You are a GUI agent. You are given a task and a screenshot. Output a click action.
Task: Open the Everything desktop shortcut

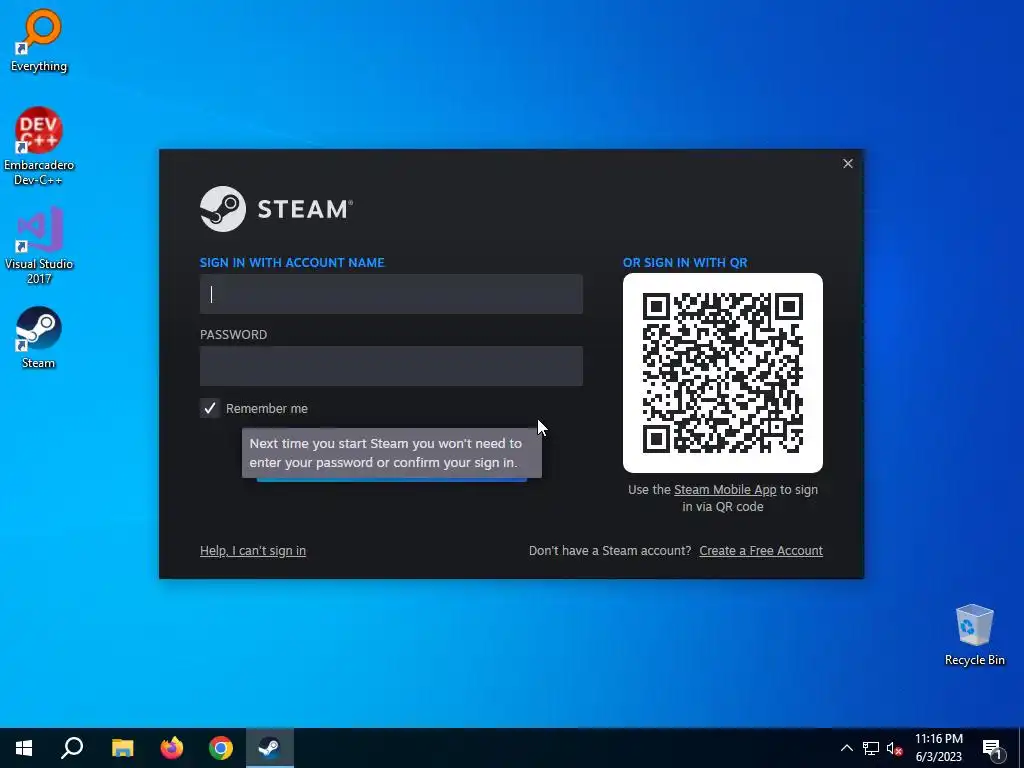click(39, 40)
